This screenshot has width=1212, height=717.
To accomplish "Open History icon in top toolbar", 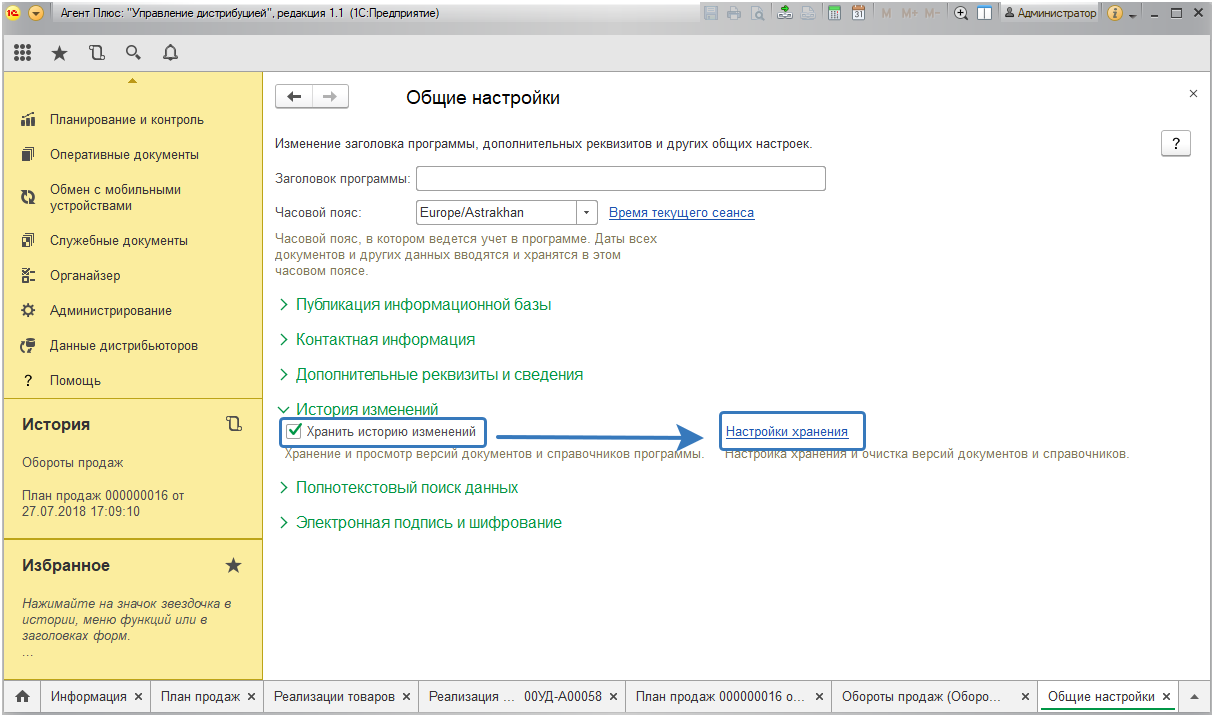I will (96, 53).
